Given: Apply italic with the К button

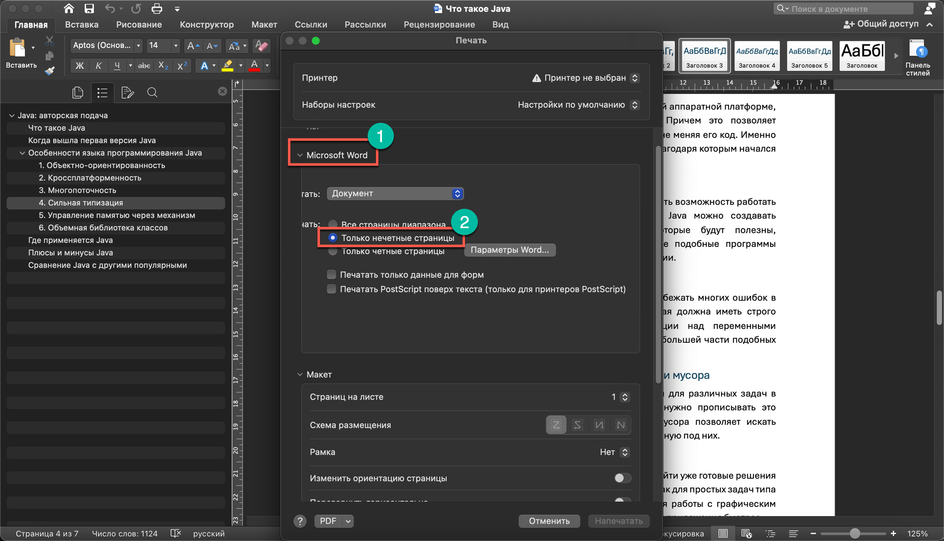Looking at the screenshot, I should point(98,66).
